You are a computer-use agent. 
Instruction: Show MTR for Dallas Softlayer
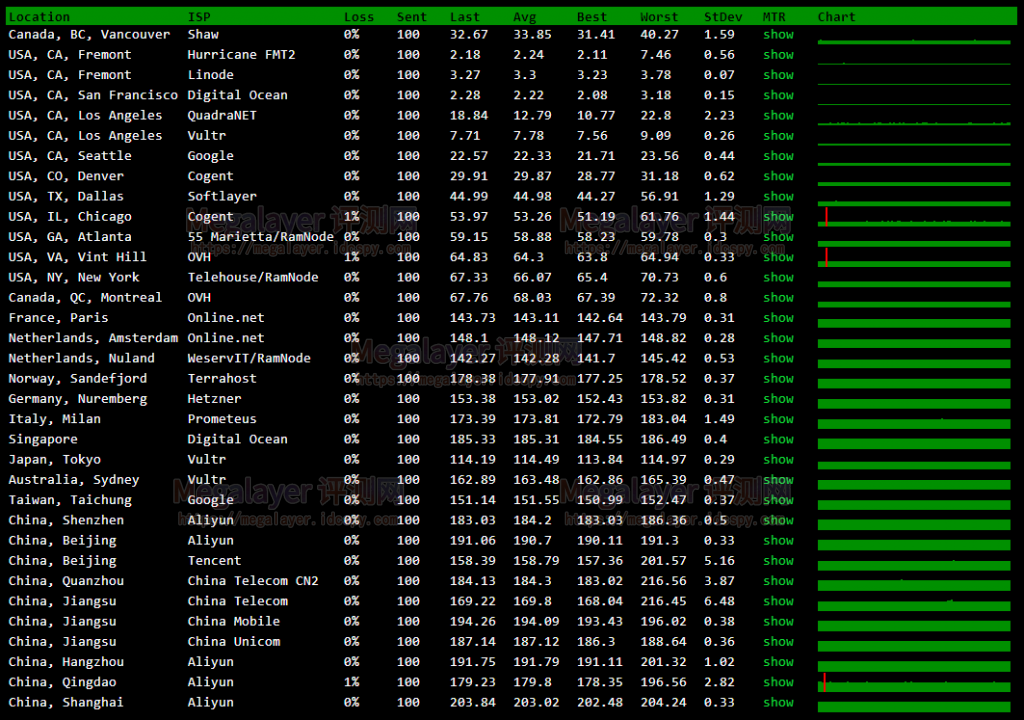tap(778, 197)
